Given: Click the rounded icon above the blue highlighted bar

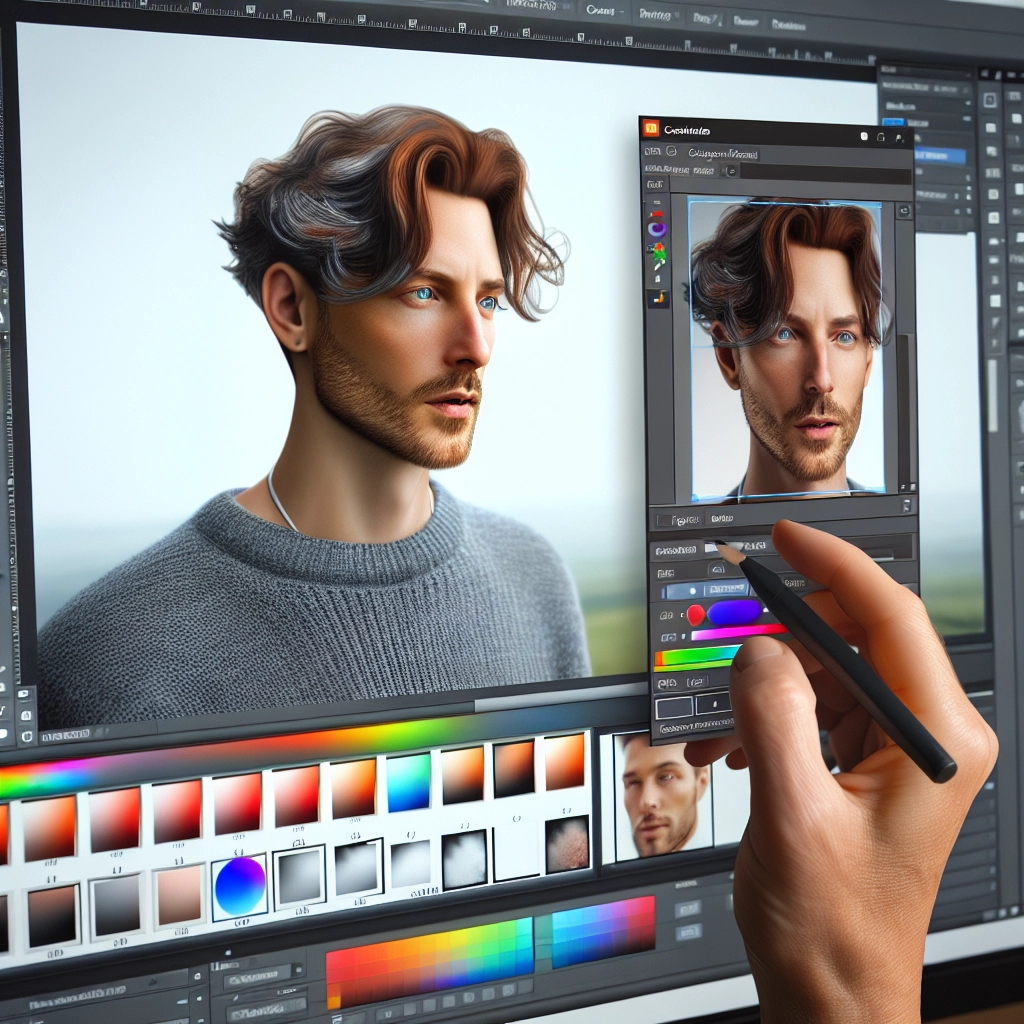Looking at the screenshot, I should [717, 569].
